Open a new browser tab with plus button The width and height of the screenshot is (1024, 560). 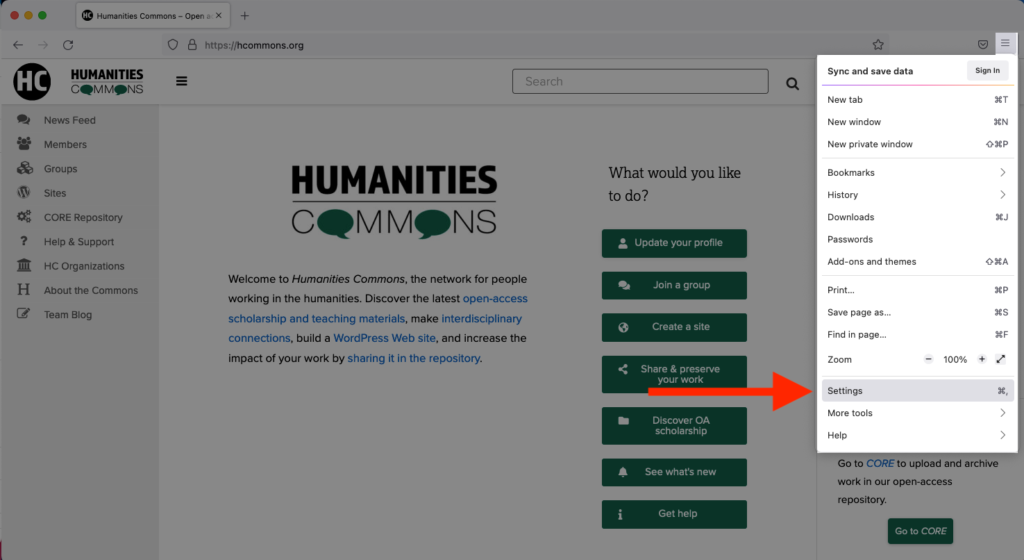245,15
